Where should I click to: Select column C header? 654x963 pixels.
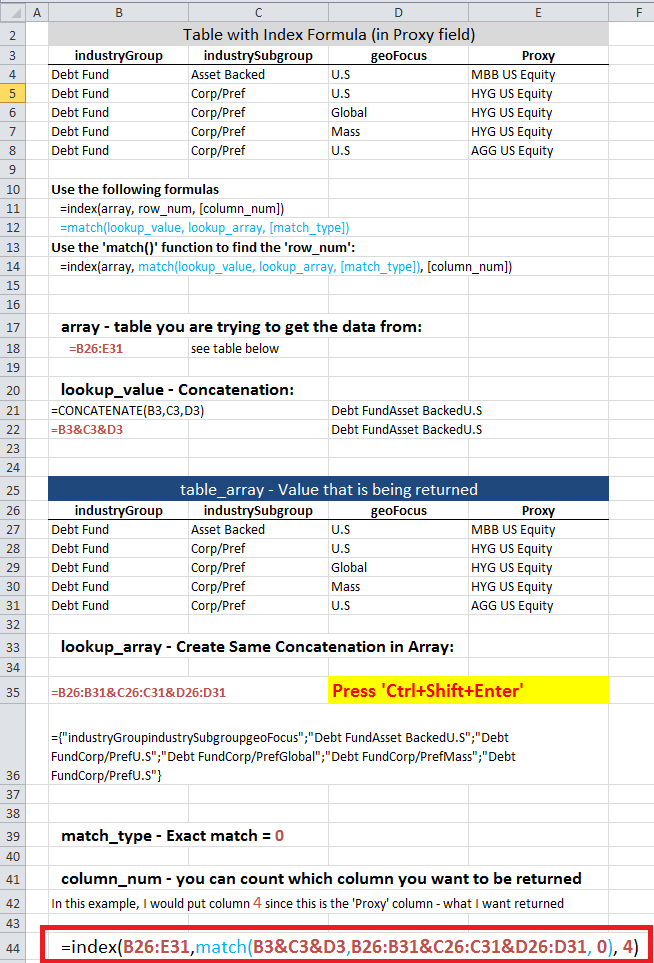[x=259, y=12]
